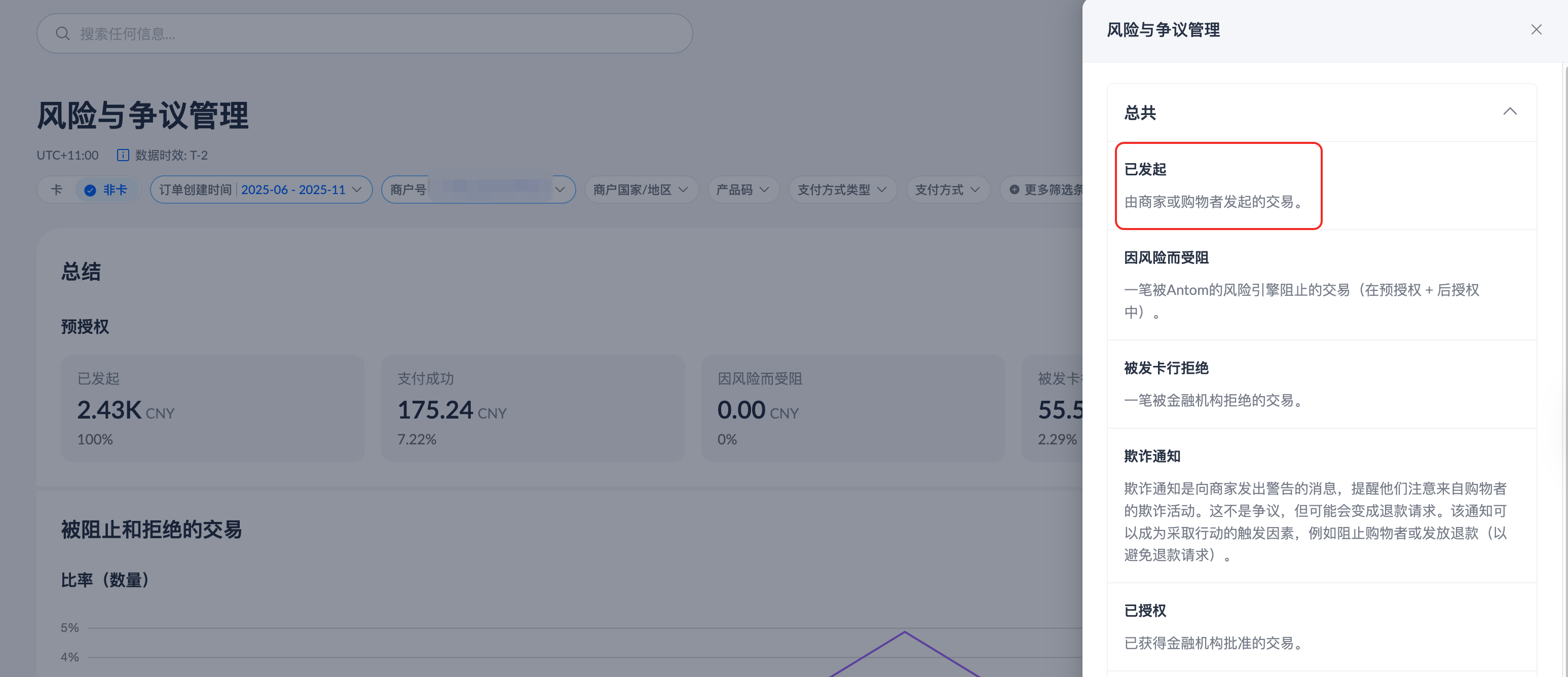Open the 支付方式 filter dropdown
Image resolution: width=1568 pixels, height=677 pixels.
click(x=947, y=190)
